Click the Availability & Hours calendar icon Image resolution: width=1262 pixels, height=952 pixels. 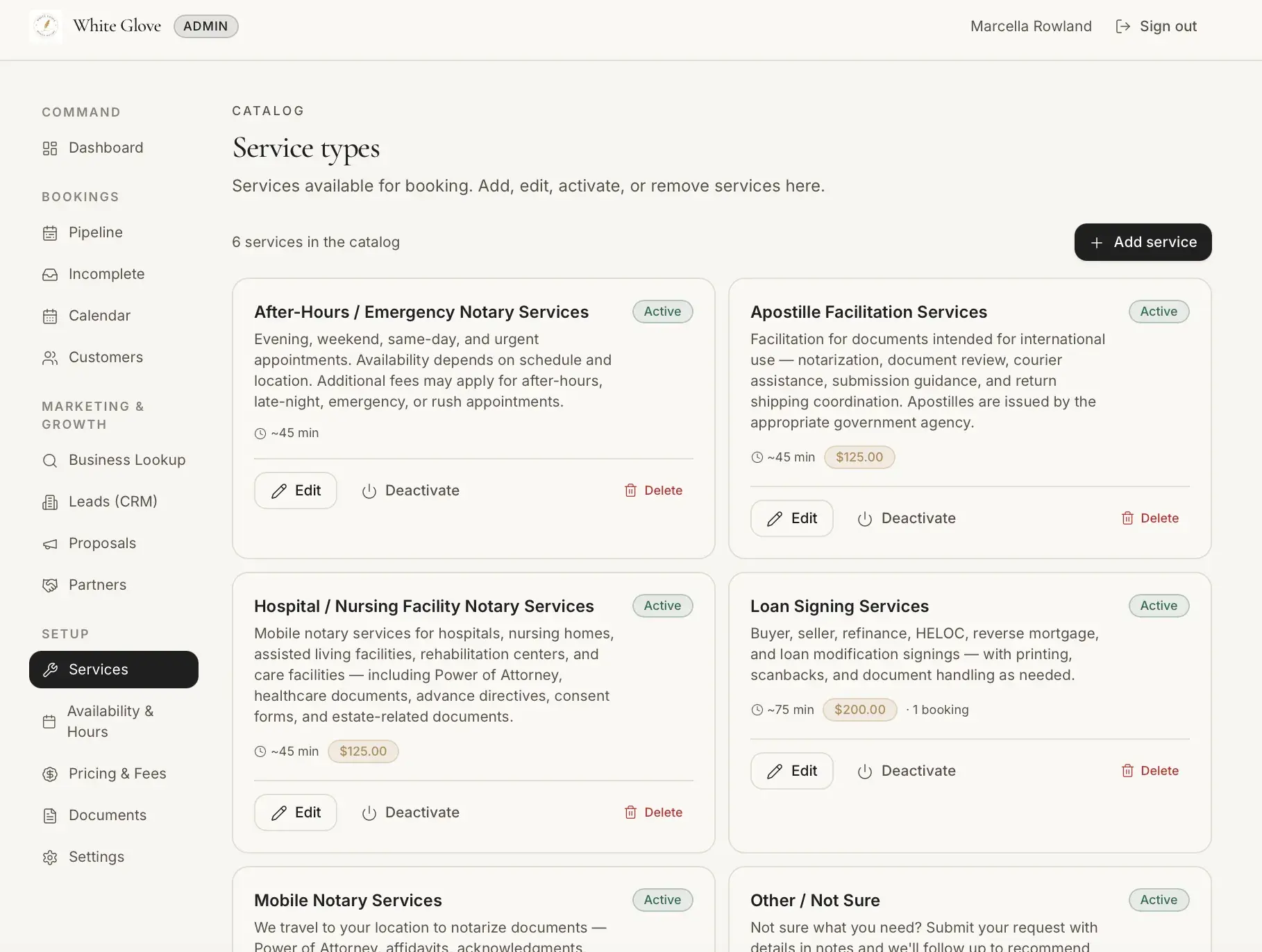point(49,722)
